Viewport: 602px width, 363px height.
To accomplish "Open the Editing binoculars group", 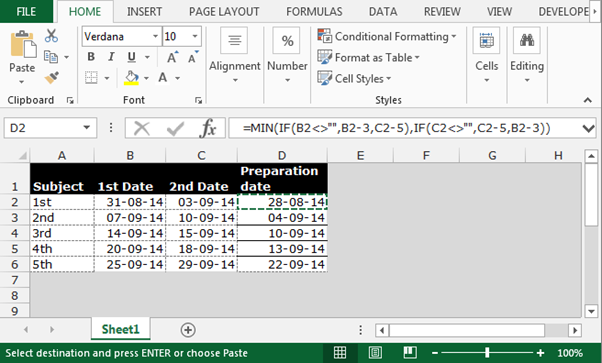I will 527,56.
